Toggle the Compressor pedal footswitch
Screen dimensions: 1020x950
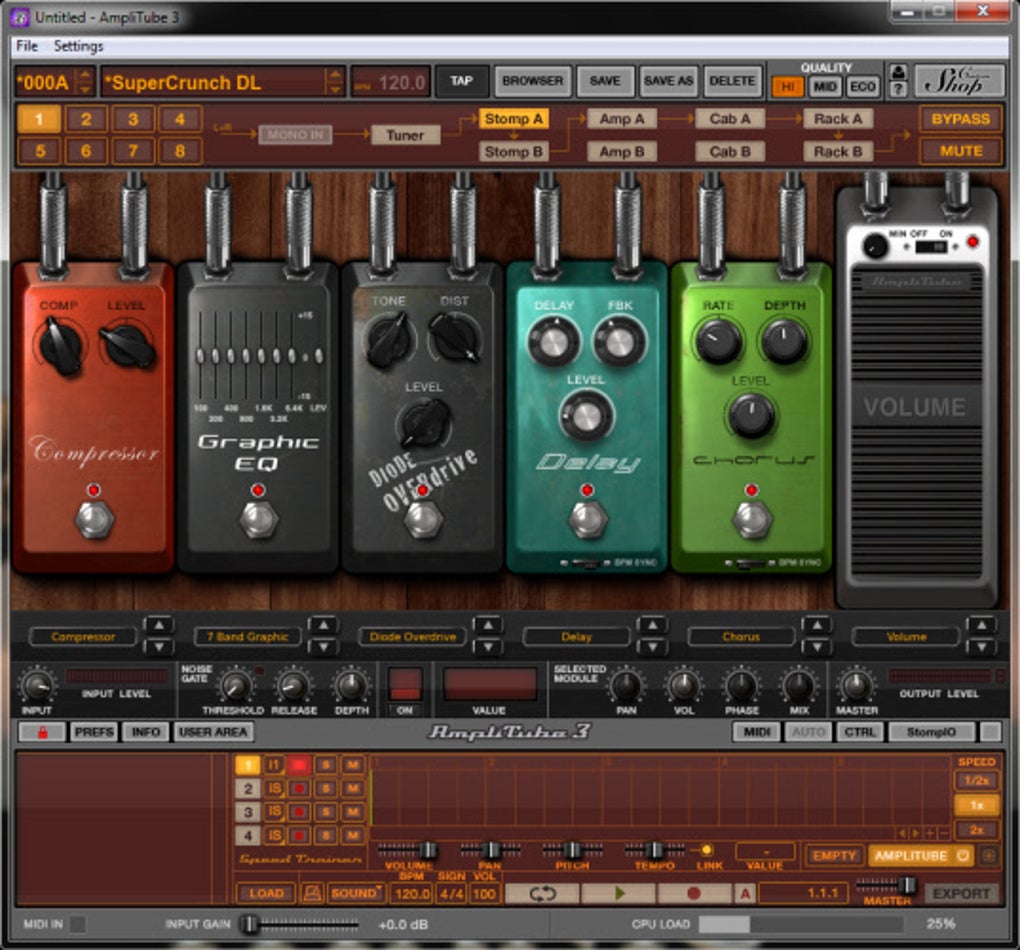pyautogui.click(x=95, y=519)
